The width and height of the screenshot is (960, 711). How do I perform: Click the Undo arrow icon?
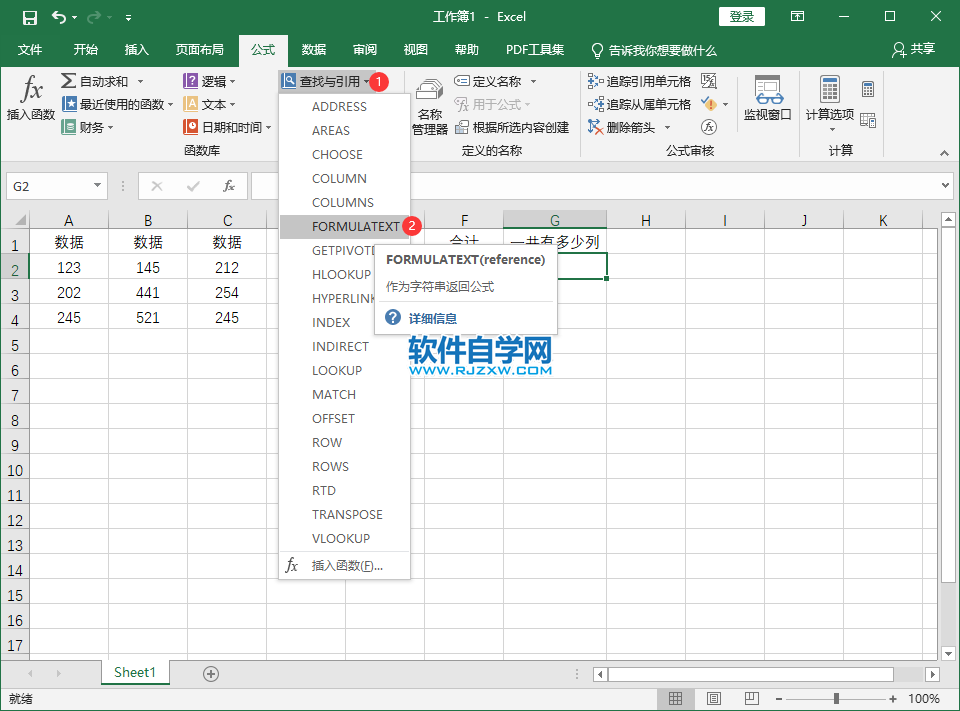point(59,17)
